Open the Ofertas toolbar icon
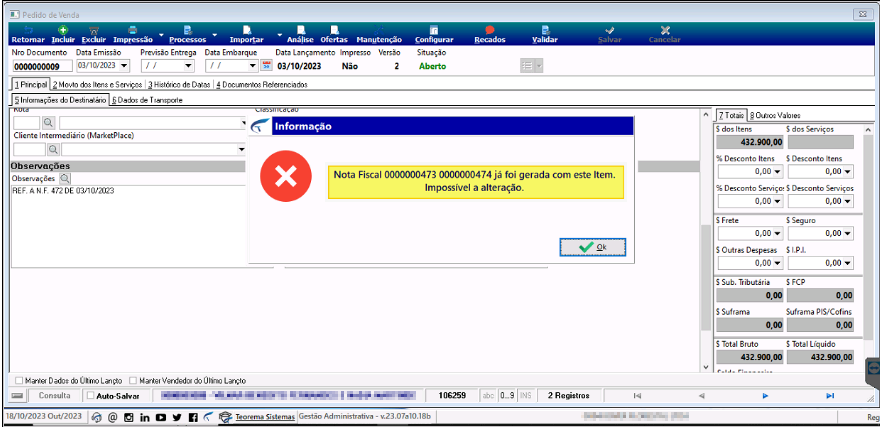The width and height of the screenshot is (880, 427). (x=334, y=30)
